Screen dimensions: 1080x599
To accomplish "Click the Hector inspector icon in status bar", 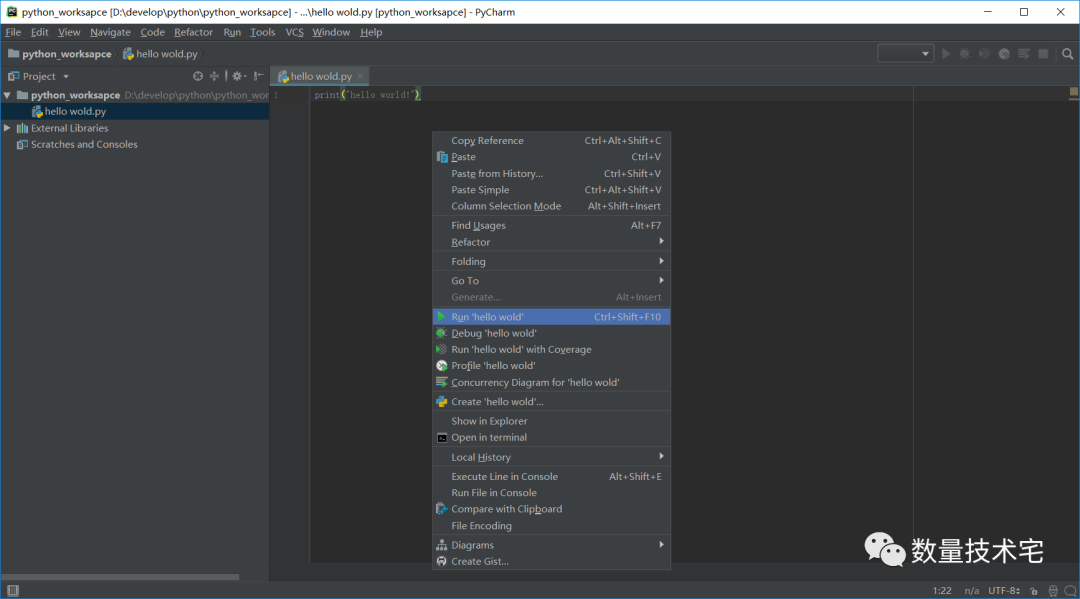I will (1053, 591).
